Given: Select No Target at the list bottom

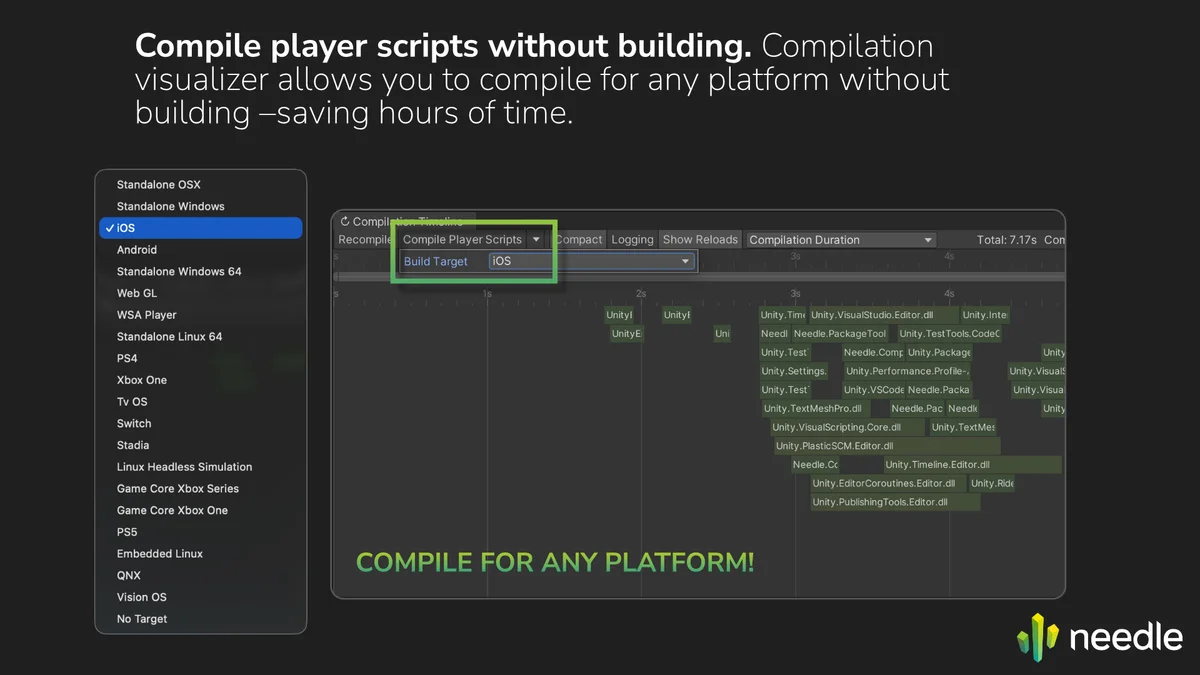Looking at the screenshot, I should tap(142, 619).
